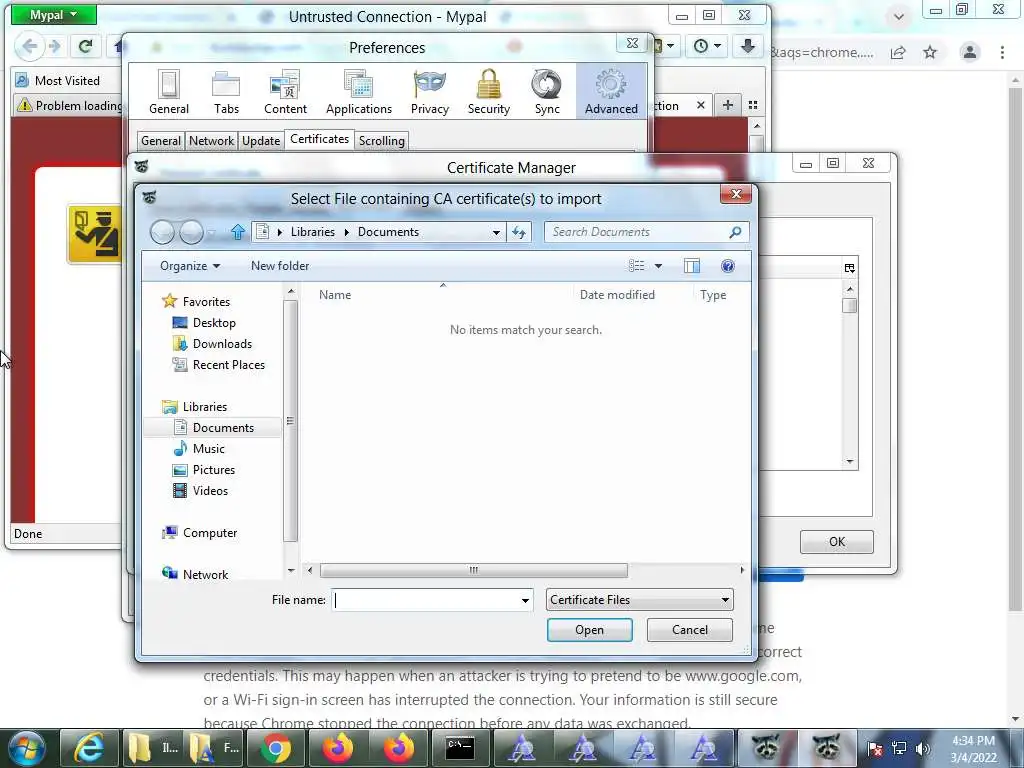The height and width of the screenshot is (768, 1024).
Task: Click the Change your view icon
Action: 637,266
